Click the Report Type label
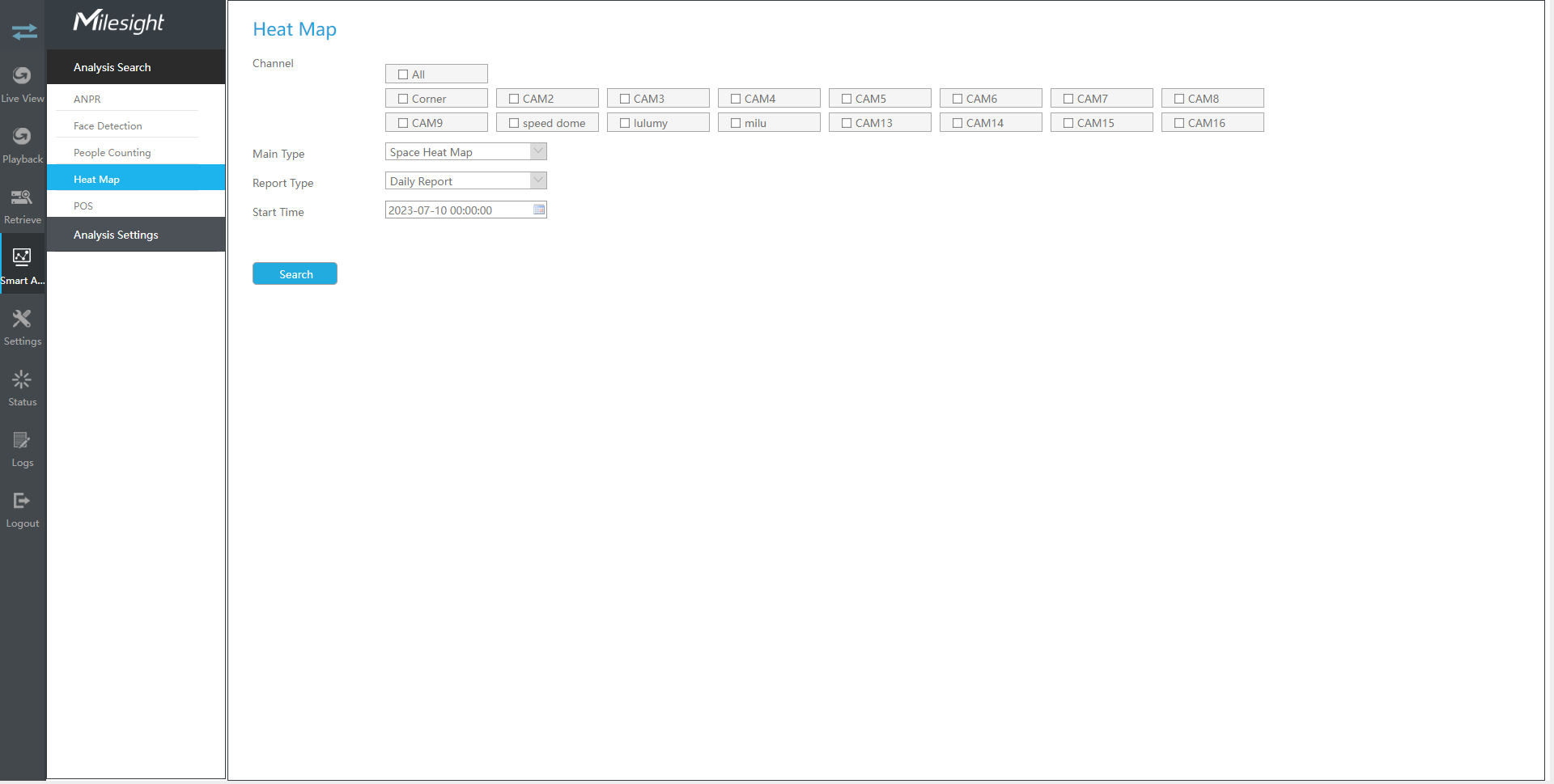Image resolution: width=1554 pixels, height=784 pixels. (x=282, y=183)
